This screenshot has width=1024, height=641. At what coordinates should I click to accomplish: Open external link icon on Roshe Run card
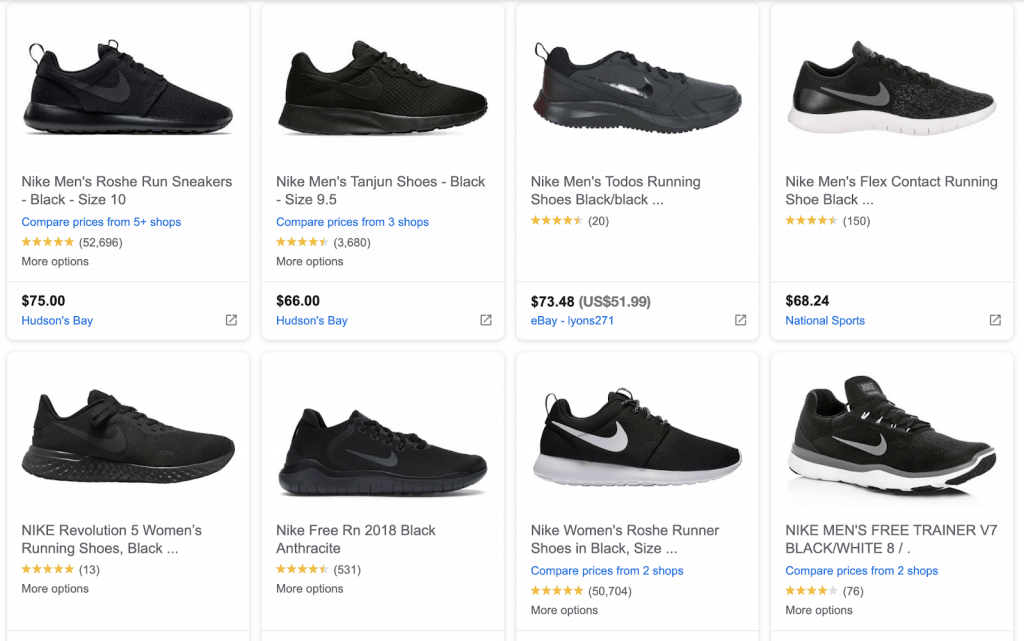[x=231, y=320]
